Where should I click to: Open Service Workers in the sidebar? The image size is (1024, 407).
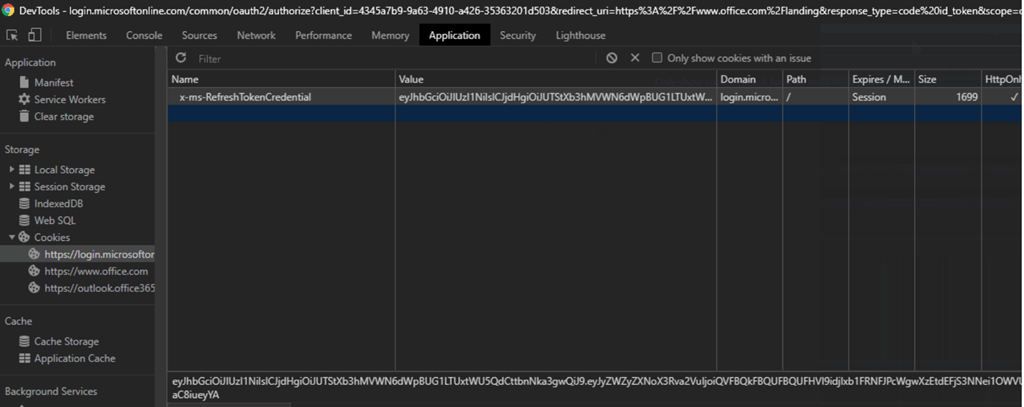(x=69, y=100)
